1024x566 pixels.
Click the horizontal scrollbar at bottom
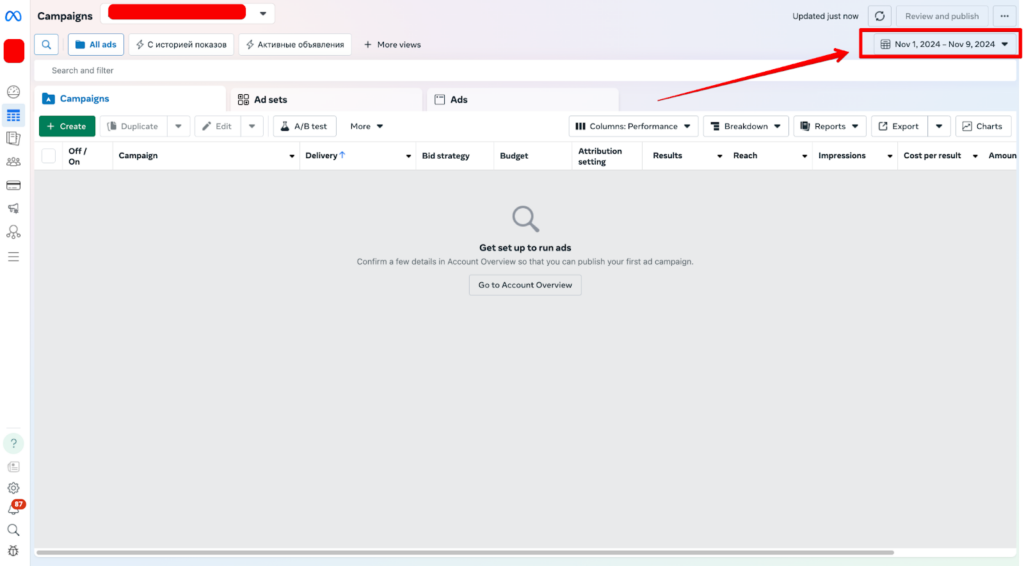coord(465,552)
